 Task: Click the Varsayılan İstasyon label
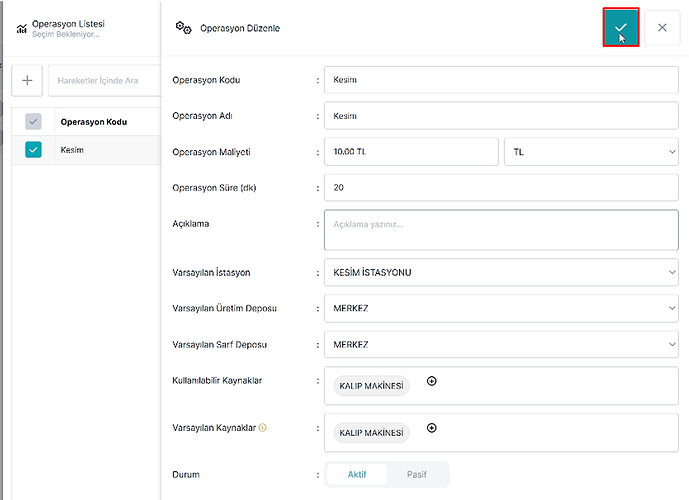[x=211, y=272]
